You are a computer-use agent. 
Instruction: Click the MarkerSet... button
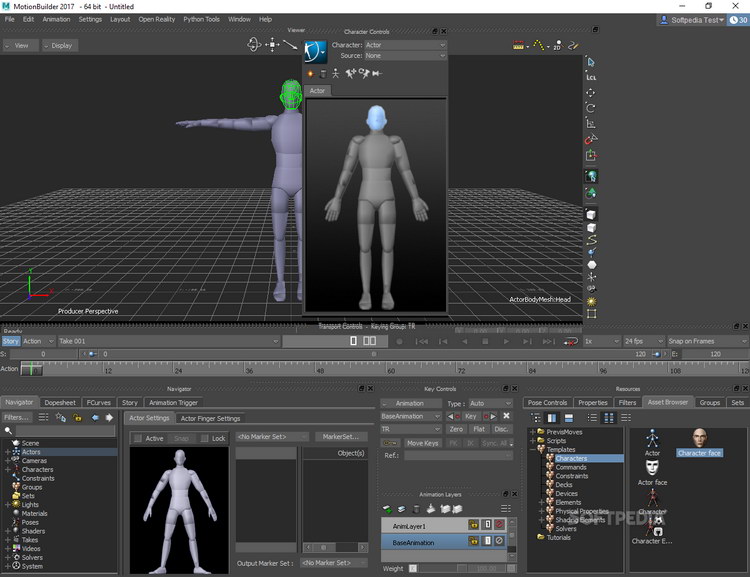[341, 437]
